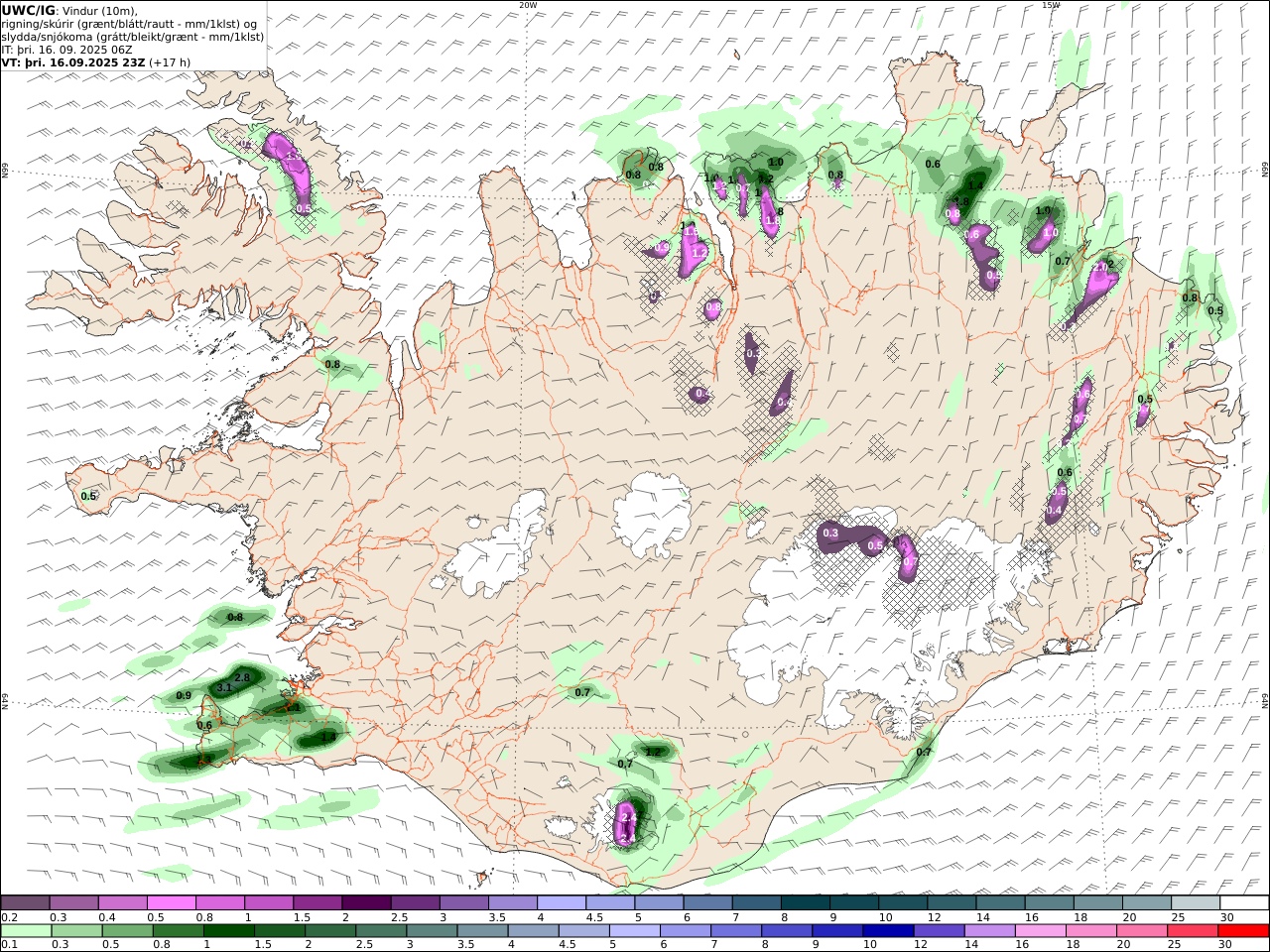1270x952 pixels.
Task: Click the '(+17 h)' forecast offset text
Action: (x=170, y=61)
